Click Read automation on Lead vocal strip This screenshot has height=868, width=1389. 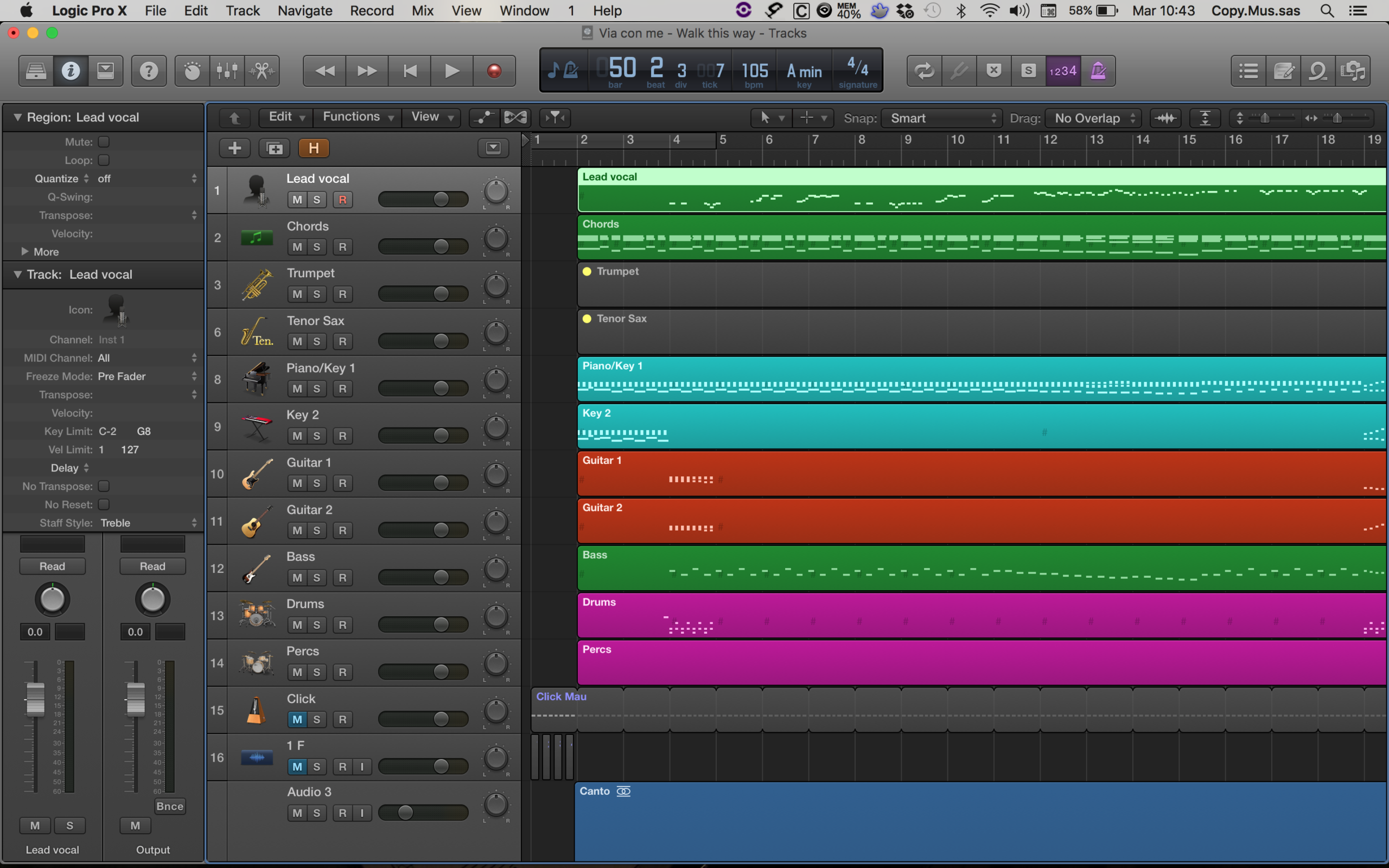[52, 566]
